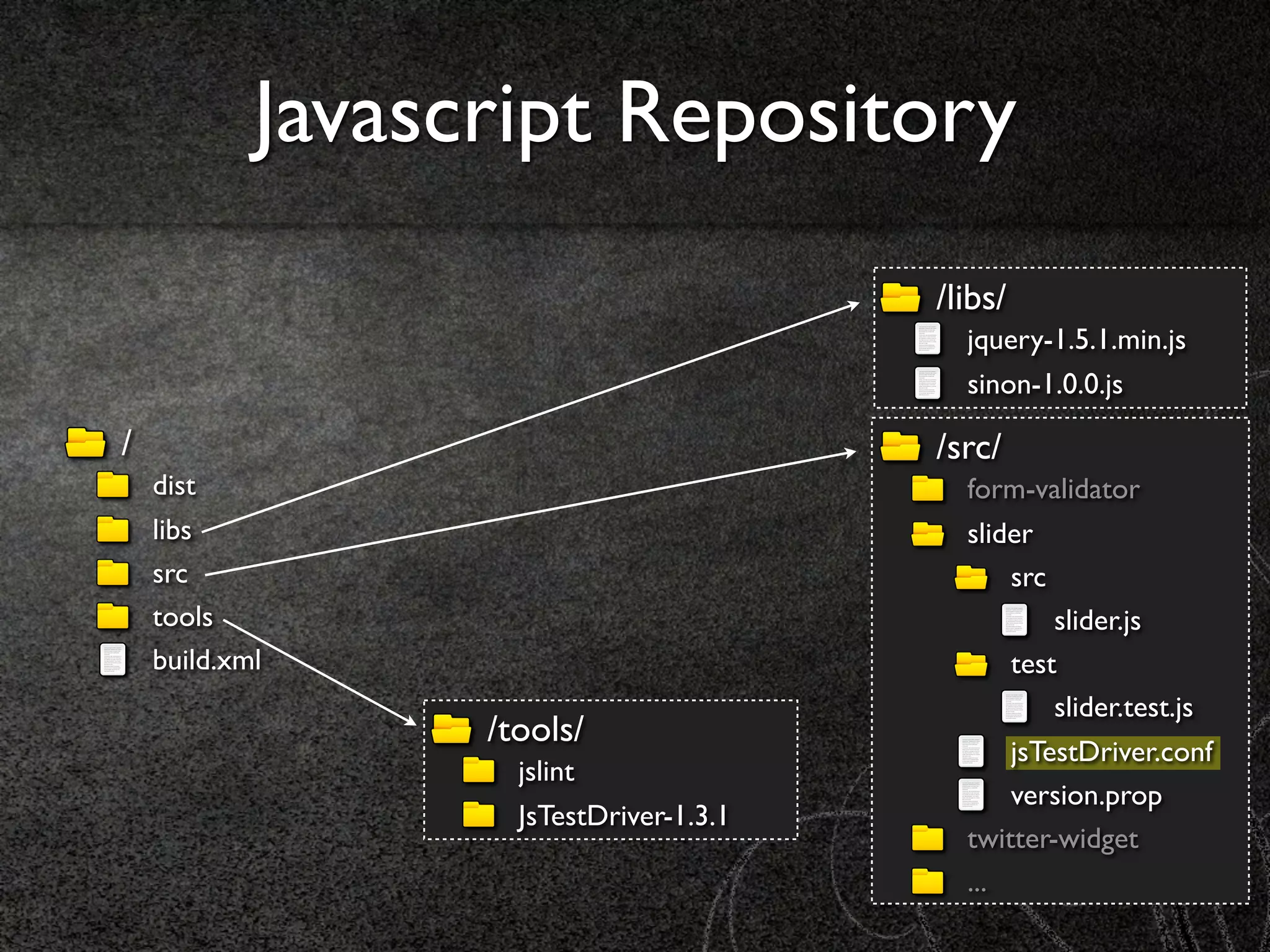Select the 'twitter-widget' folder name
1270x952 pixels.
click(1052, 840)
